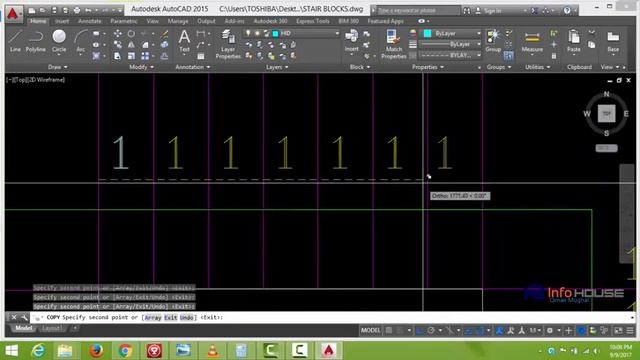Open the ByLayer lineweight dropdown
Screen dimensions: 640x360
(451, 44)
